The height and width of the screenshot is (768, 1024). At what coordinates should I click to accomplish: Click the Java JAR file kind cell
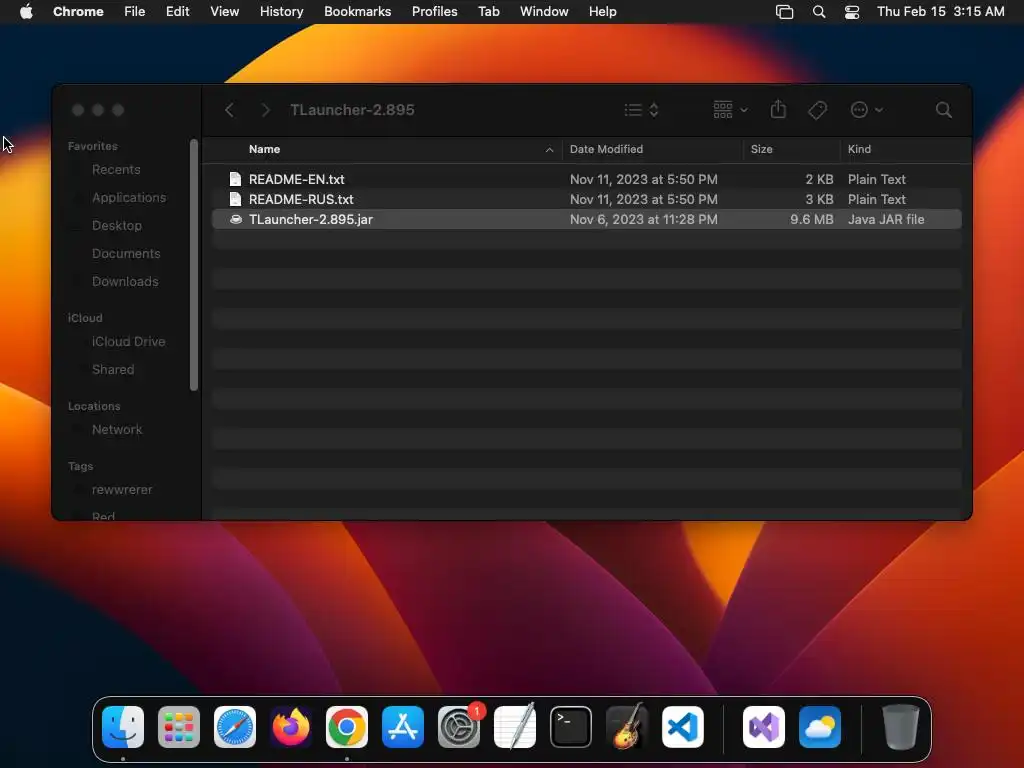pyautogui.click(x=886, y=219)
